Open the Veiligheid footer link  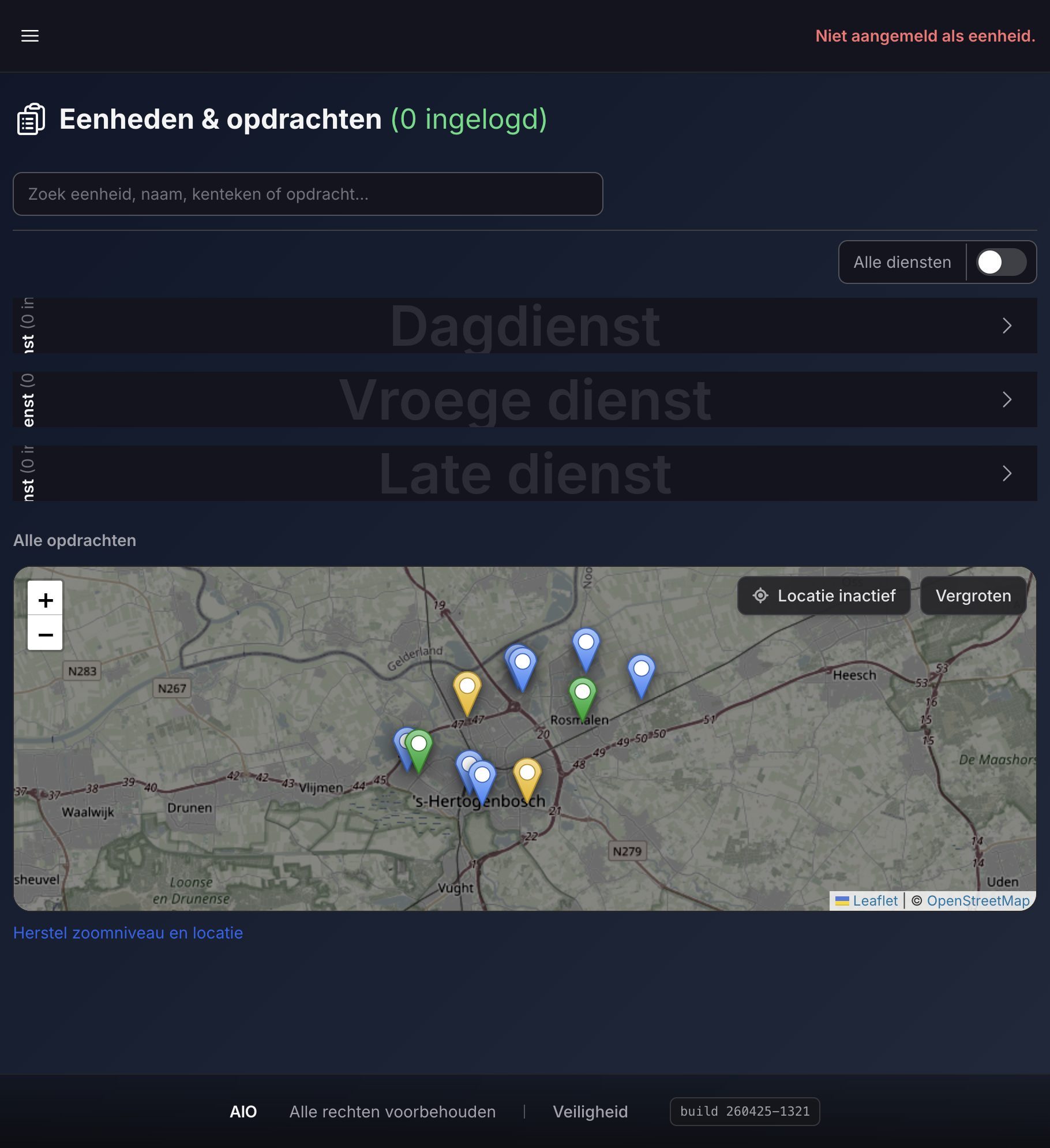(590, 1112)
